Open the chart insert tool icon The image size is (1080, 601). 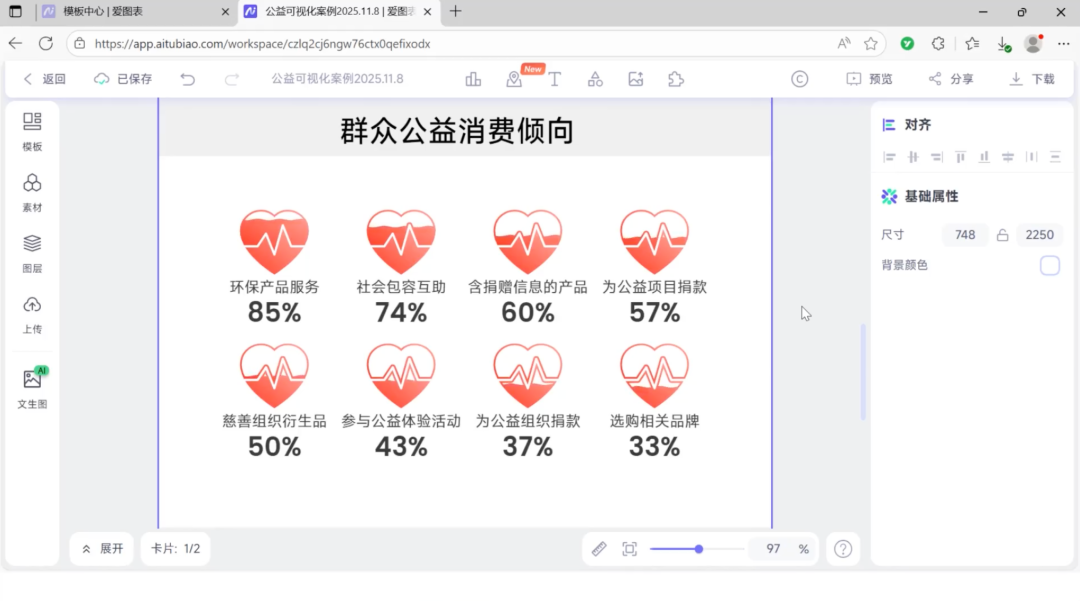coord(473,79)
